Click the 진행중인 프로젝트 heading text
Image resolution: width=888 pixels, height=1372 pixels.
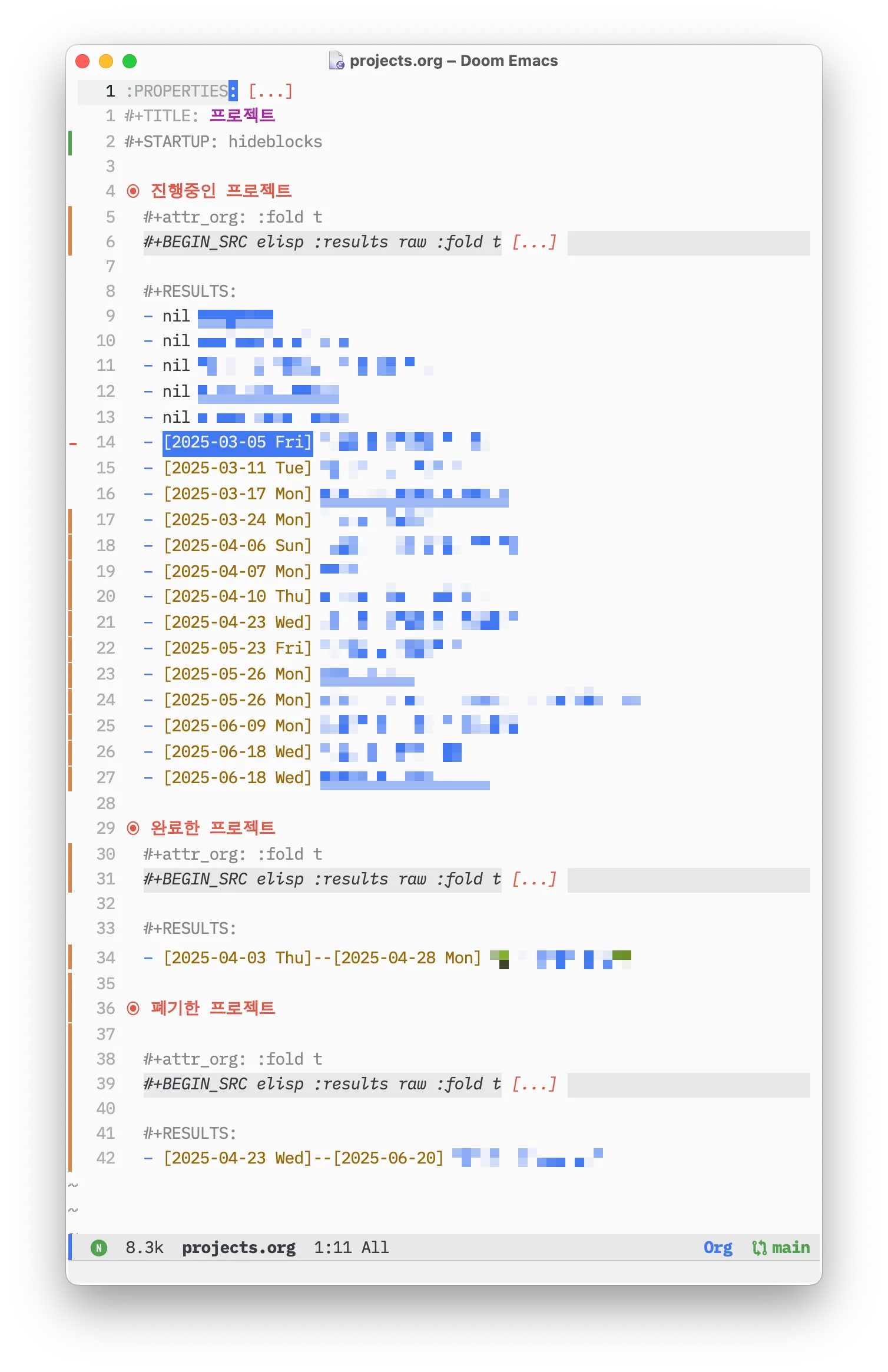coord(221,191)
